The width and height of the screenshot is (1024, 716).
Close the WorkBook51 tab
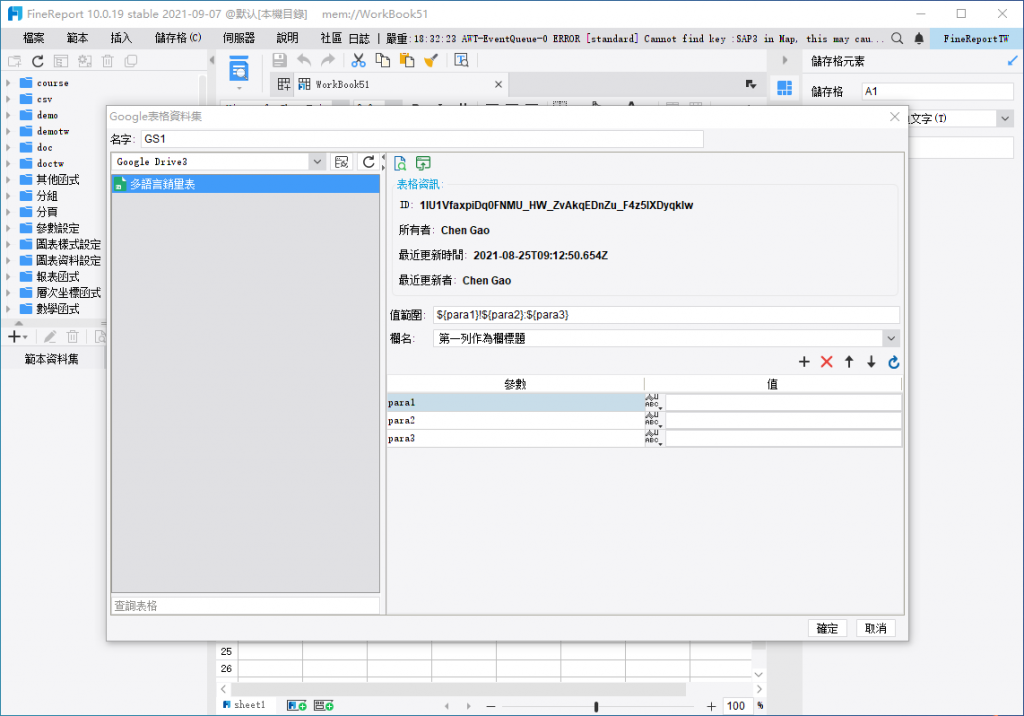[498, 84]
